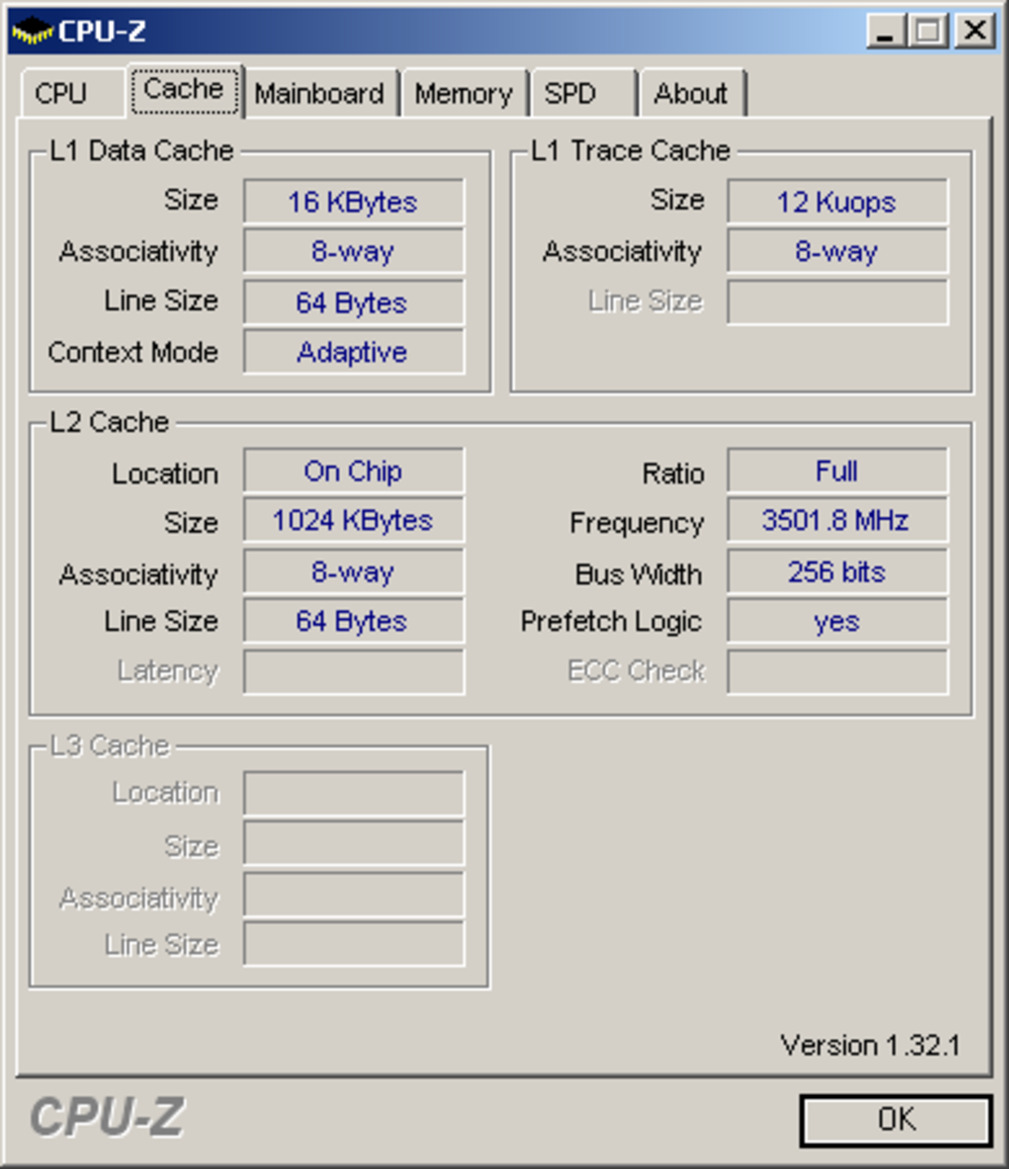Switch to the Memory tab
Image resolution: width=1009 pixels, height=1169 pixels.
click(464, 94)
